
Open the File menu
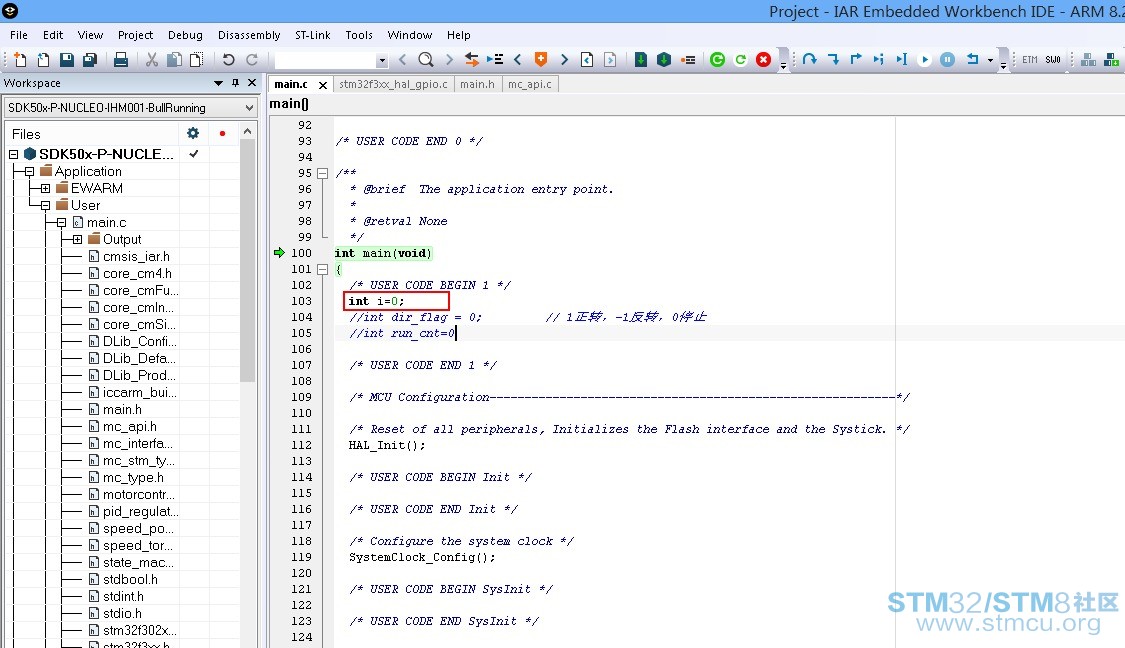click(x=19, y=35)
